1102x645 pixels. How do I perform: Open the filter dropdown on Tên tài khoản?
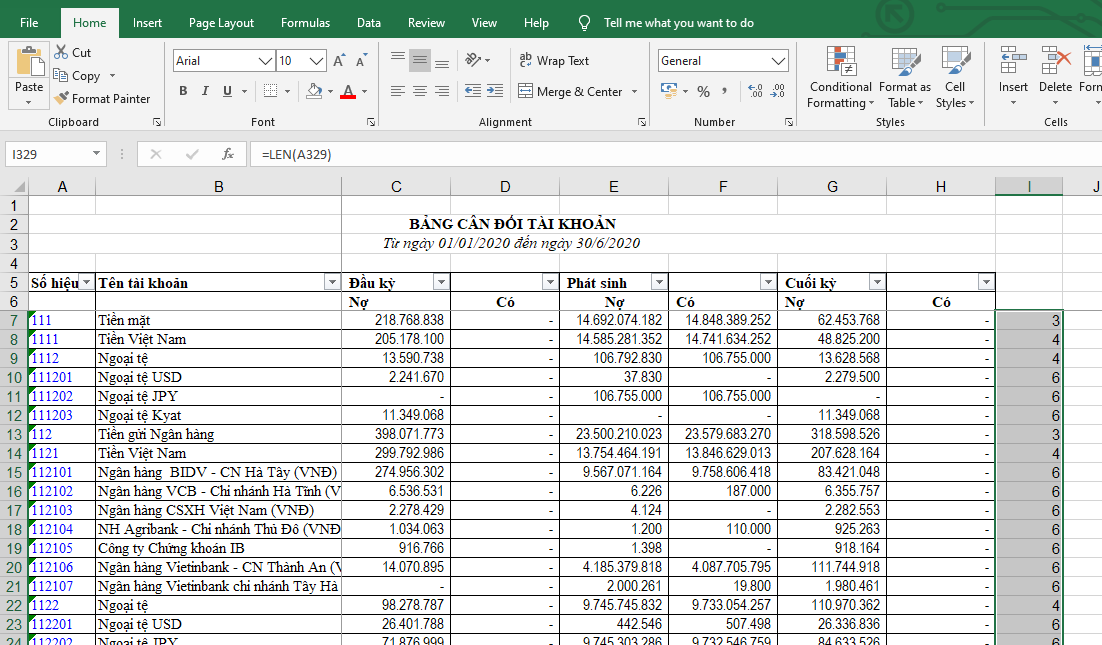(x=330, y=283)
